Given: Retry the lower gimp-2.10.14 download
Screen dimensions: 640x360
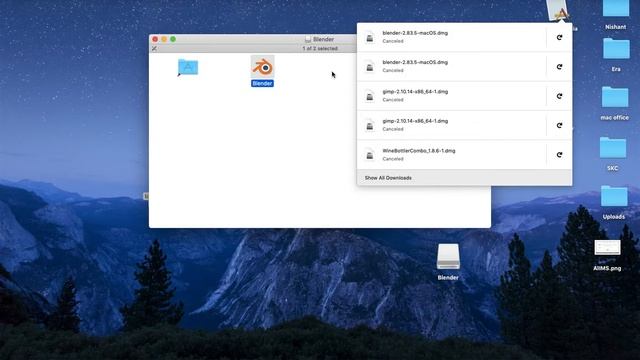Looking at the screenshot, I should (x=559, y=125).
